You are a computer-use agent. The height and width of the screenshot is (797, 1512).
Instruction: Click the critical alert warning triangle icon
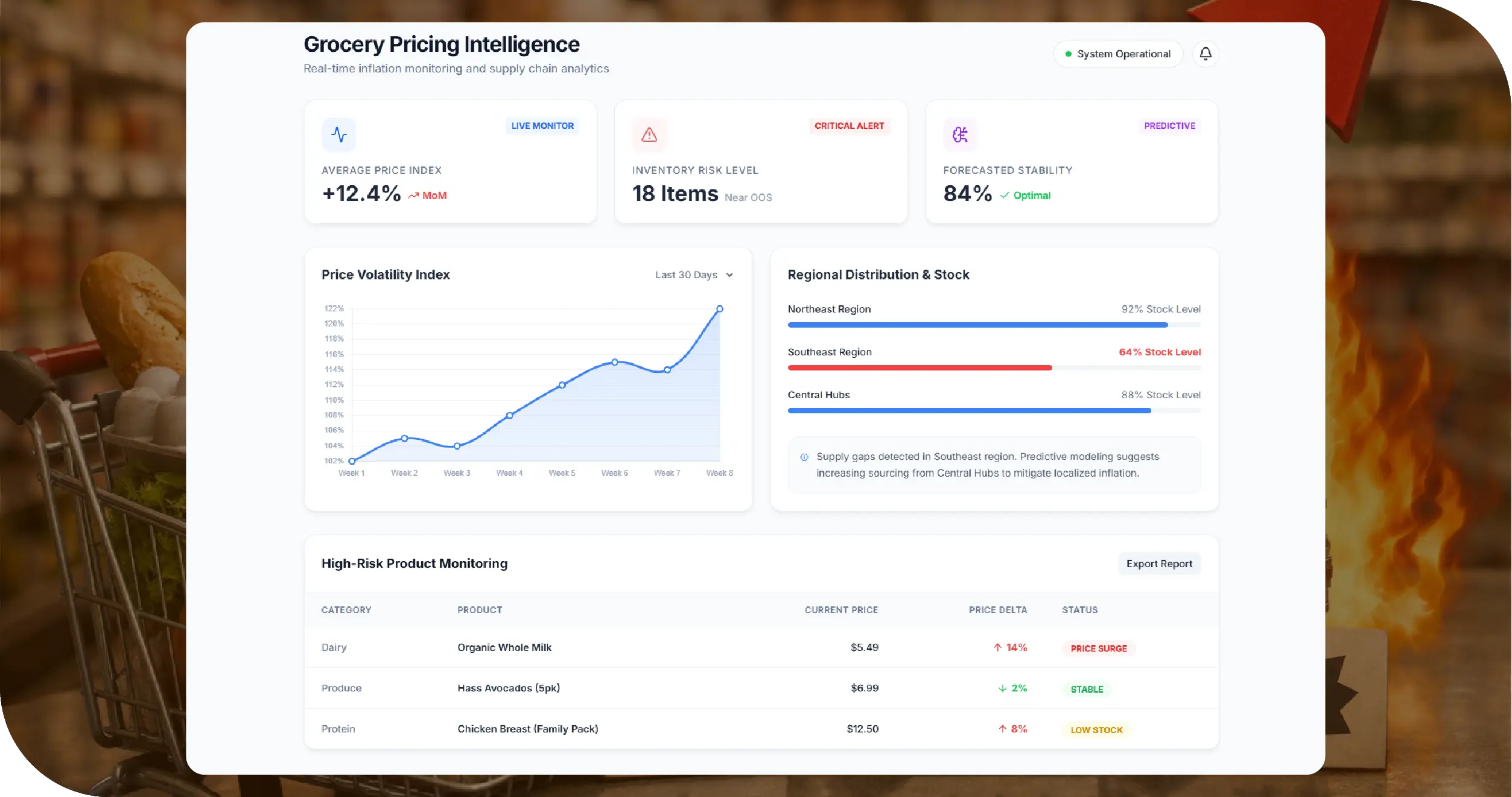coord(649,134)
